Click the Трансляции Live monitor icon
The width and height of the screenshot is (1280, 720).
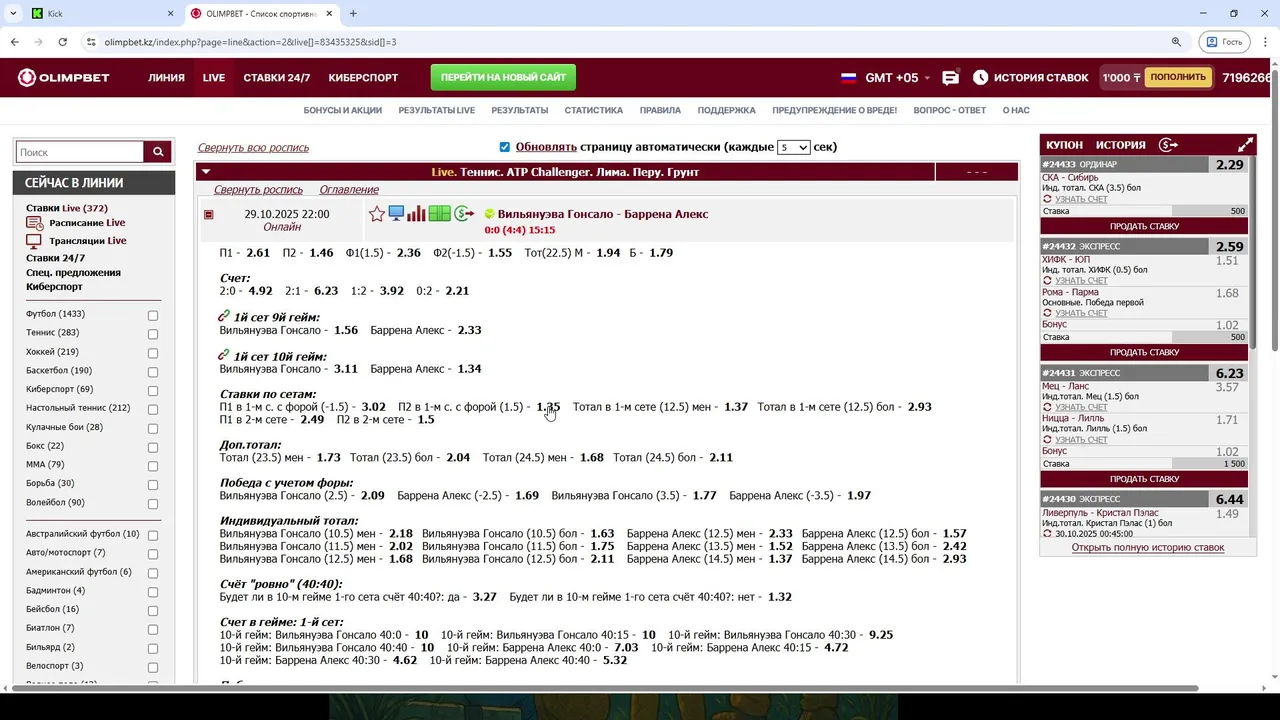pos(35,241)
